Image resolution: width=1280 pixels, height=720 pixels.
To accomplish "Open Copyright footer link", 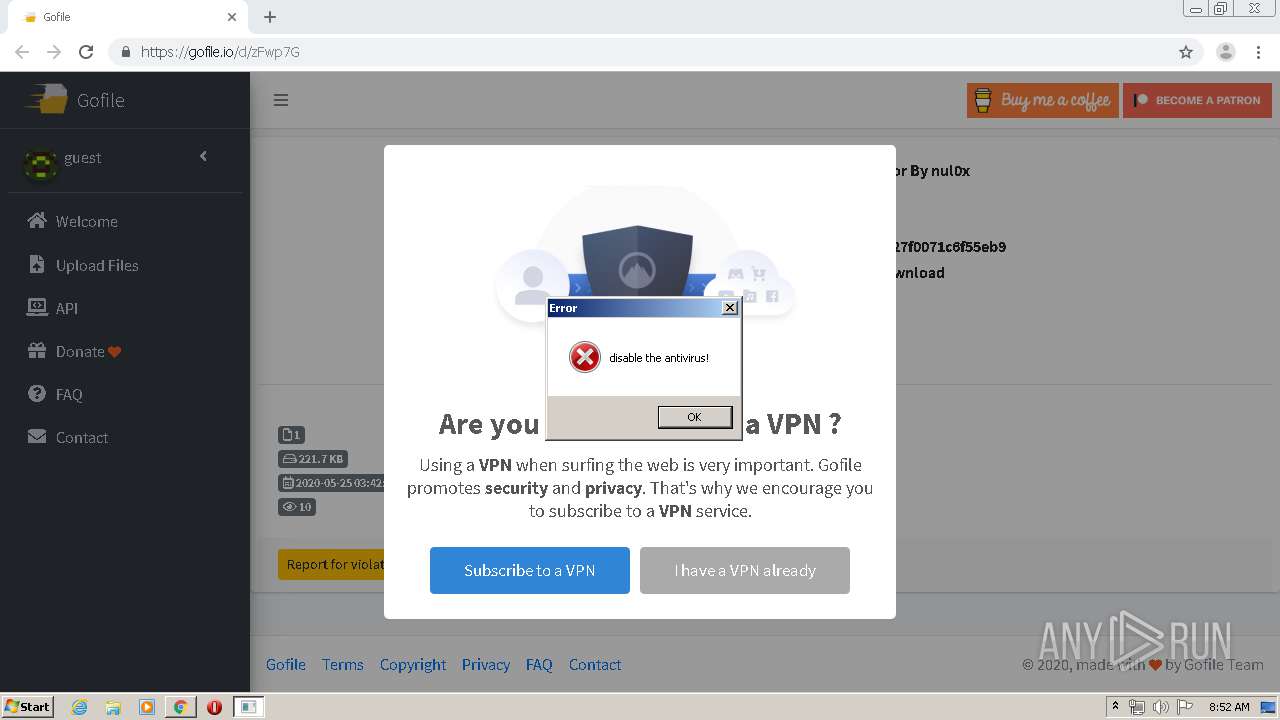I will 413,664.
